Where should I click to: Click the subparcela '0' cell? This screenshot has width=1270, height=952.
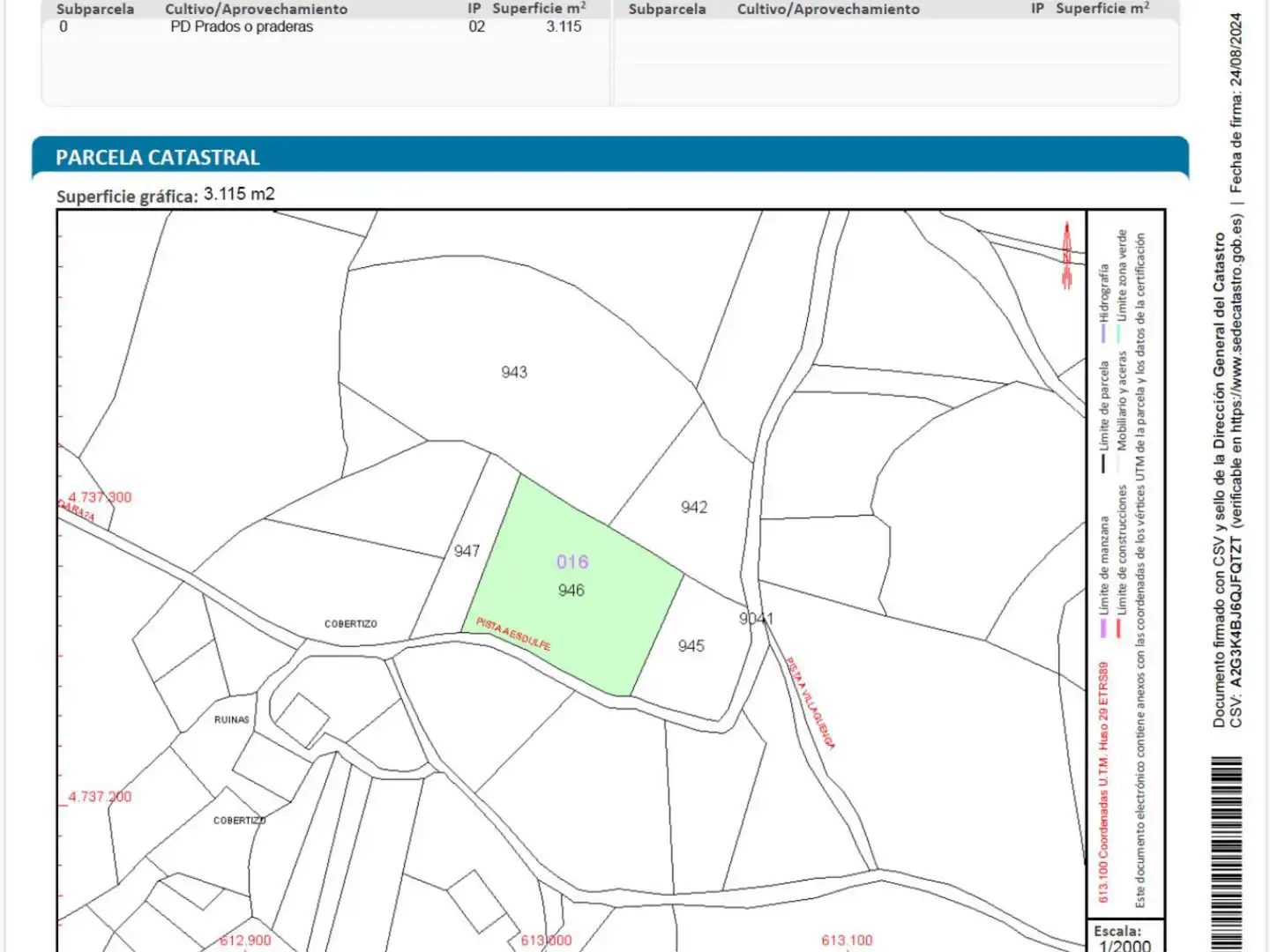pos(63,26)
